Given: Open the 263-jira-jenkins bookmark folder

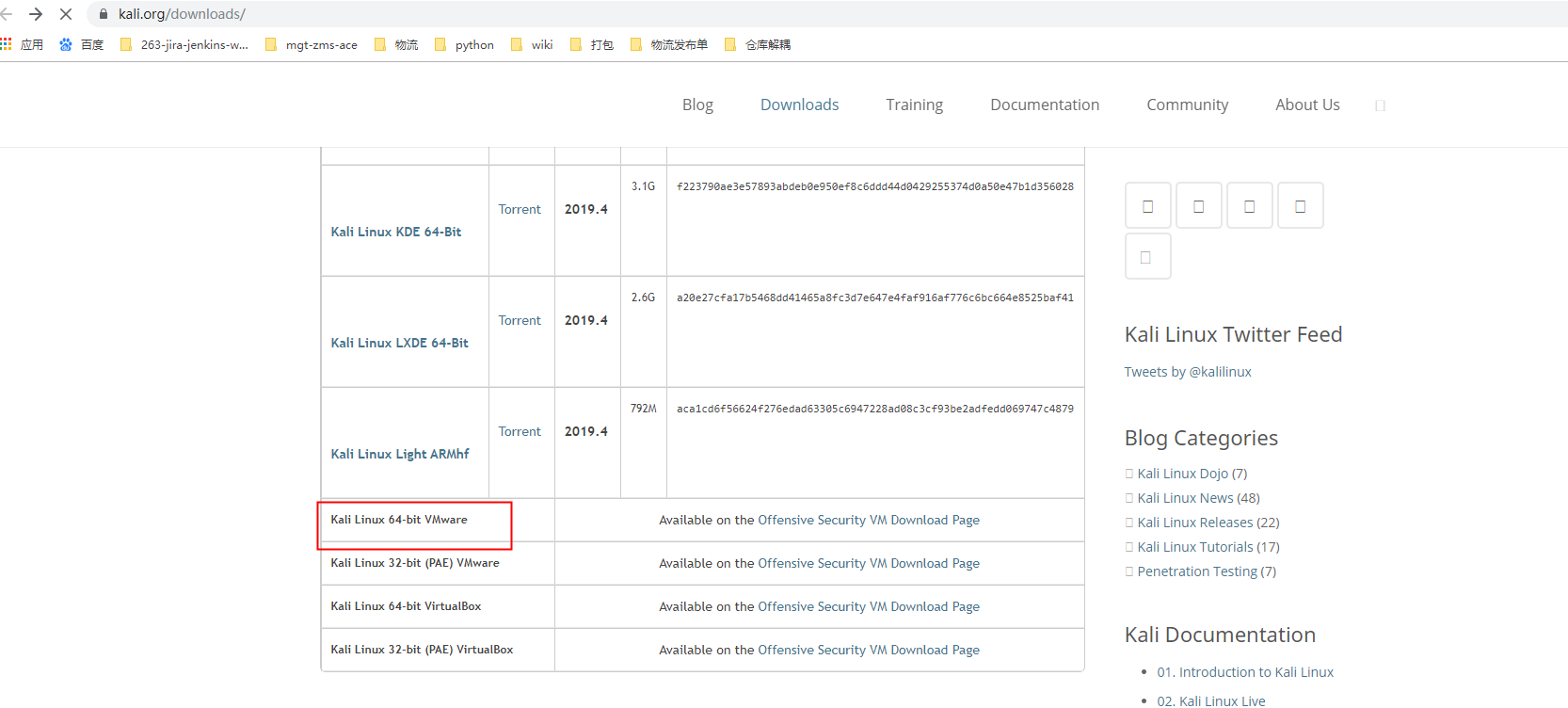Looking at the screenshot, I should coord(184,44).
